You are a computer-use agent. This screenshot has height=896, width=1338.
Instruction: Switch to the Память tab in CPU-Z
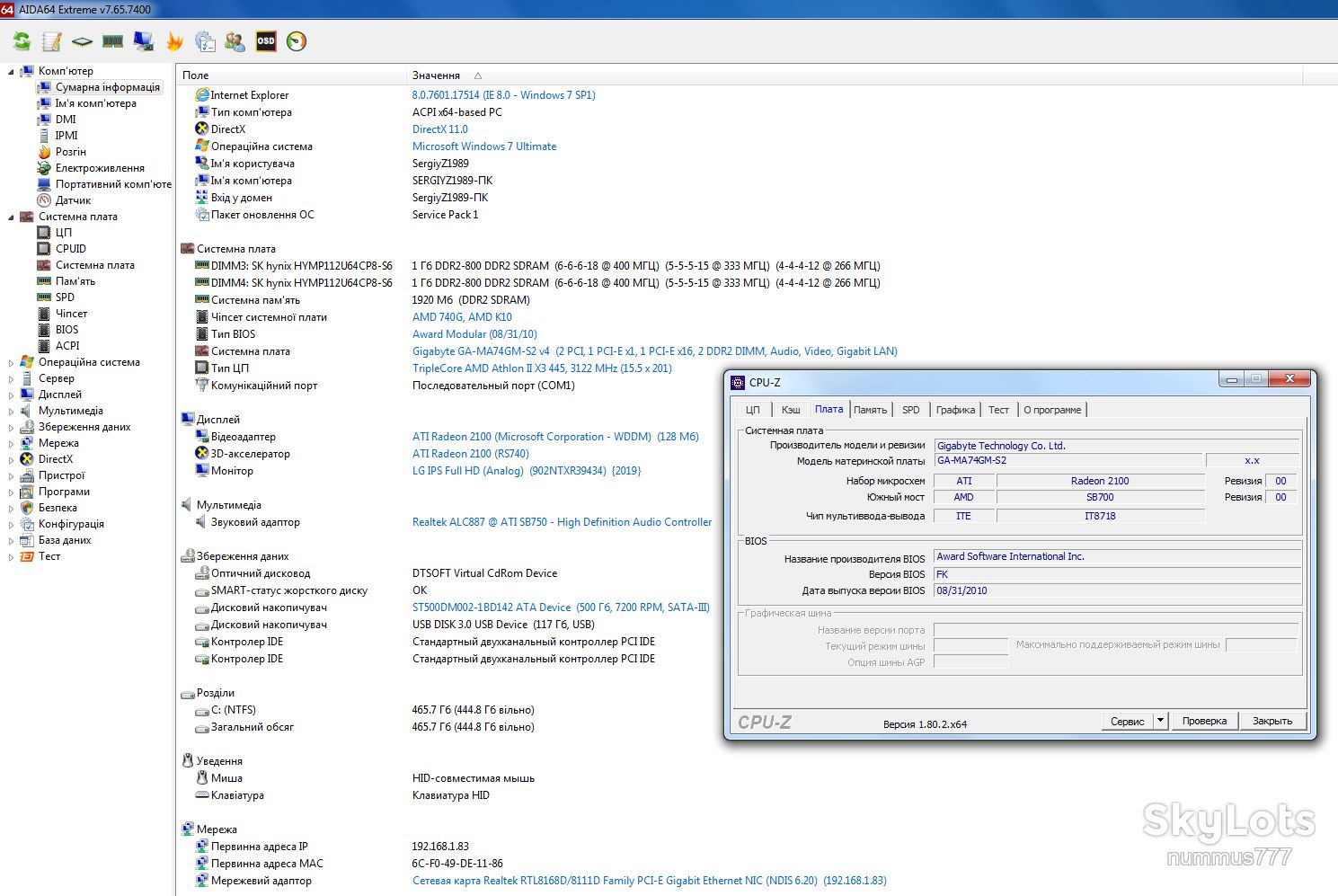[x=870, y=410]
